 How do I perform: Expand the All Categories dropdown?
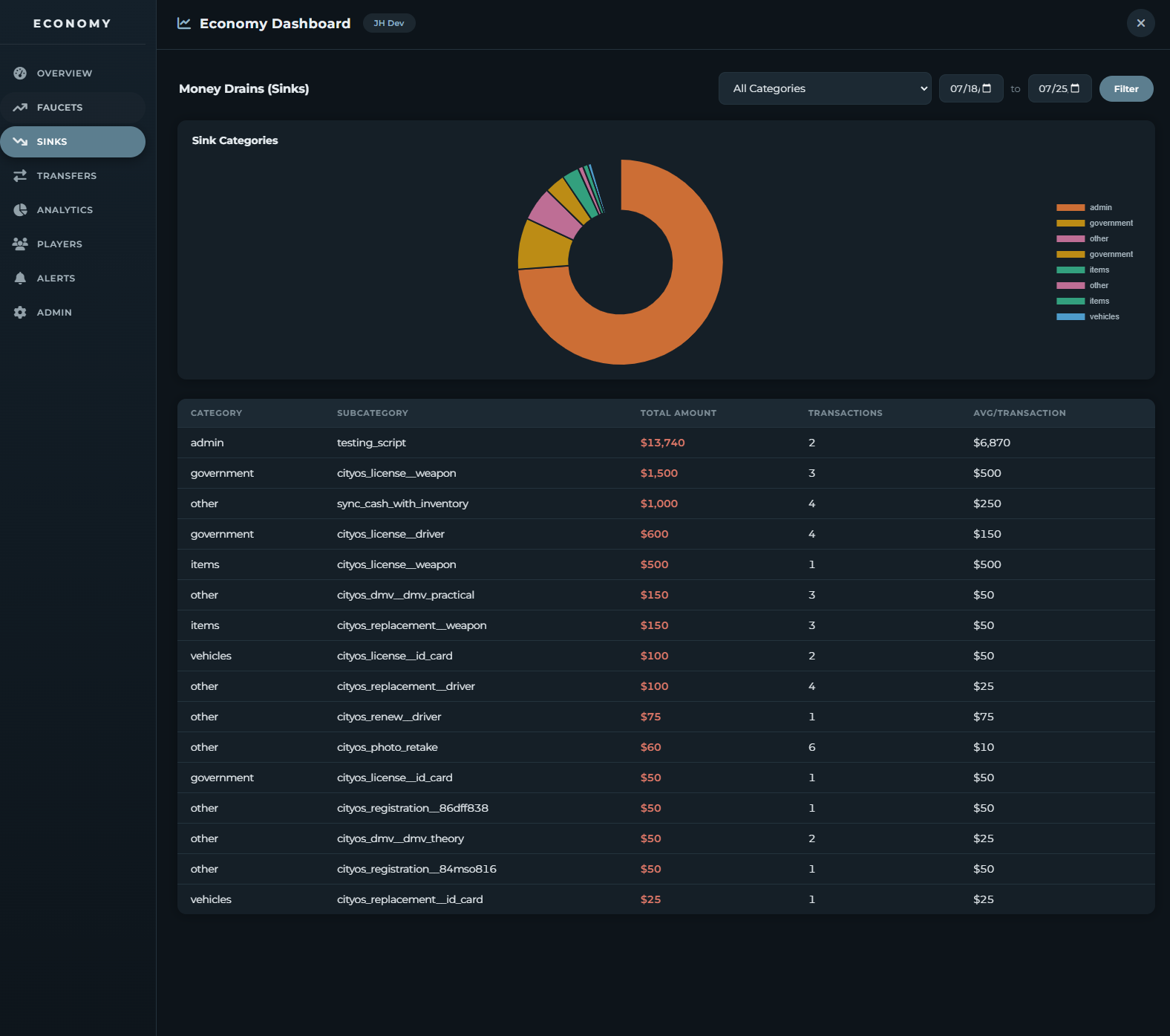(x=825, y=88)
